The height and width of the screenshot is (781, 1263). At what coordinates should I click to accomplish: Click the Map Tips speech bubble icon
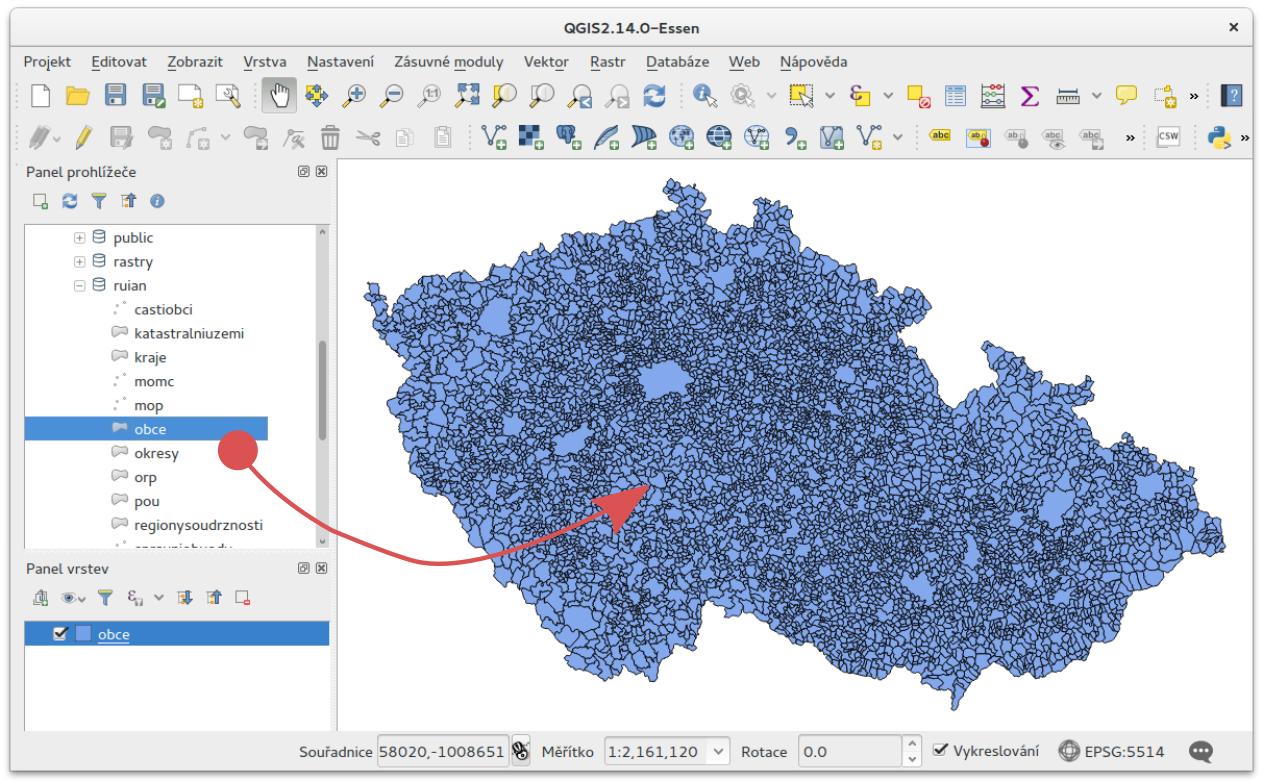click(1127, 96)
